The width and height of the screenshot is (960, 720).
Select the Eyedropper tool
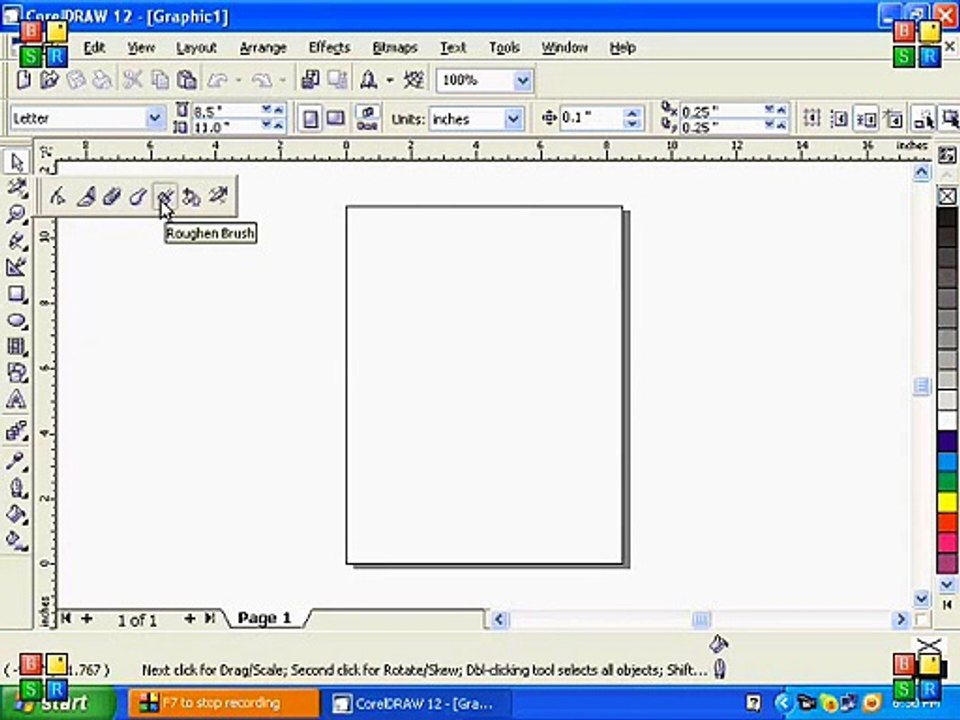(17, 460)
